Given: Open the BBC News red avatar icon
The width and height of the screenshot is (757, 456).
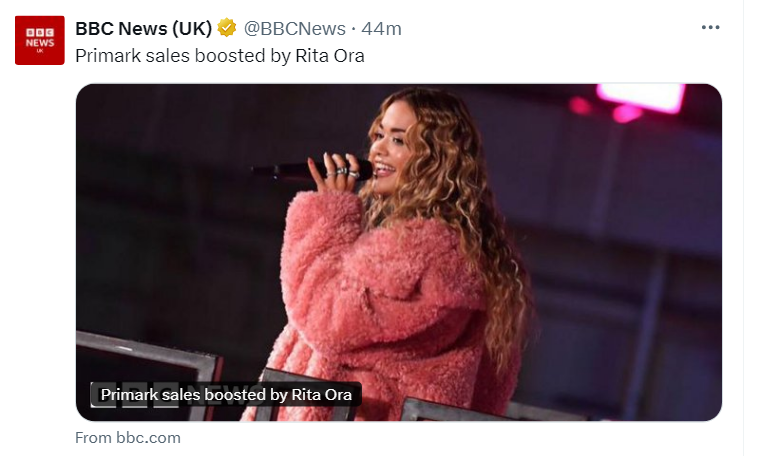Looking at the screenshot, I should point(40,40).
